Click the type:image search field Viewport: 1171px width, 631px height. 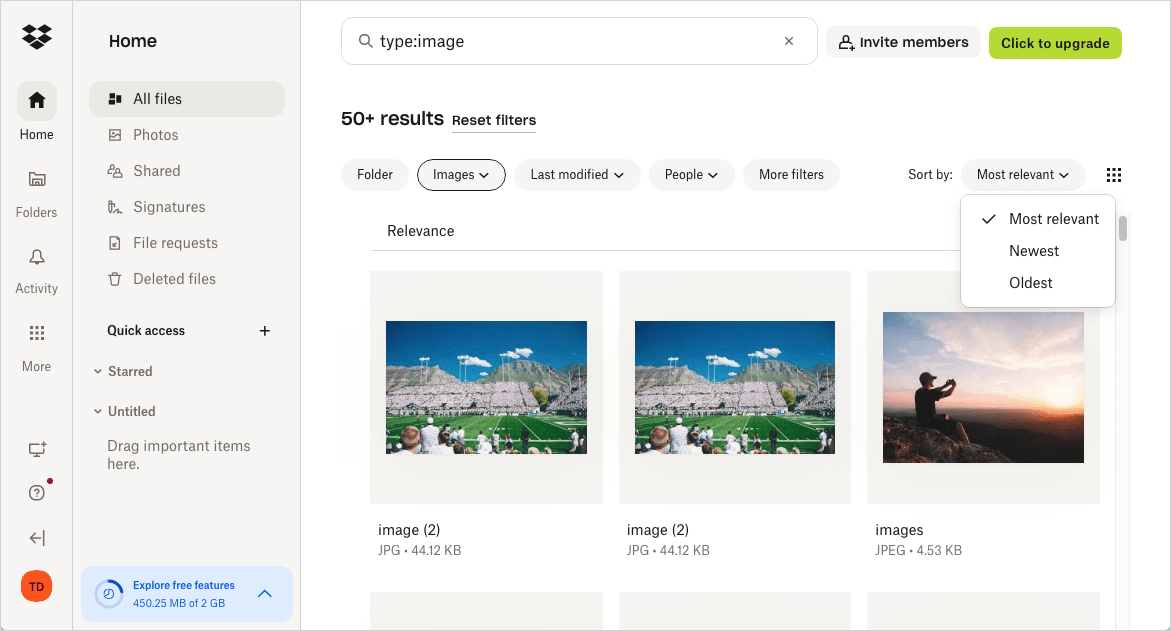pyautogui.click(x=579, y=41)
